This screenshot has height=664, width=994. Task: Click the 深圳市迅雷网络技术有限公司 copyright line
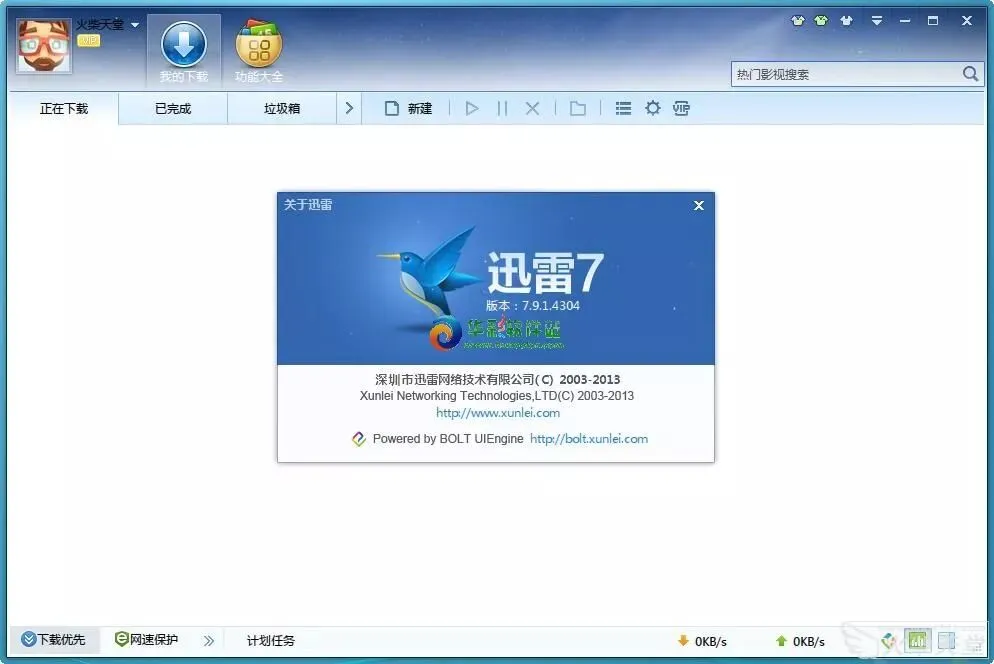498,379
